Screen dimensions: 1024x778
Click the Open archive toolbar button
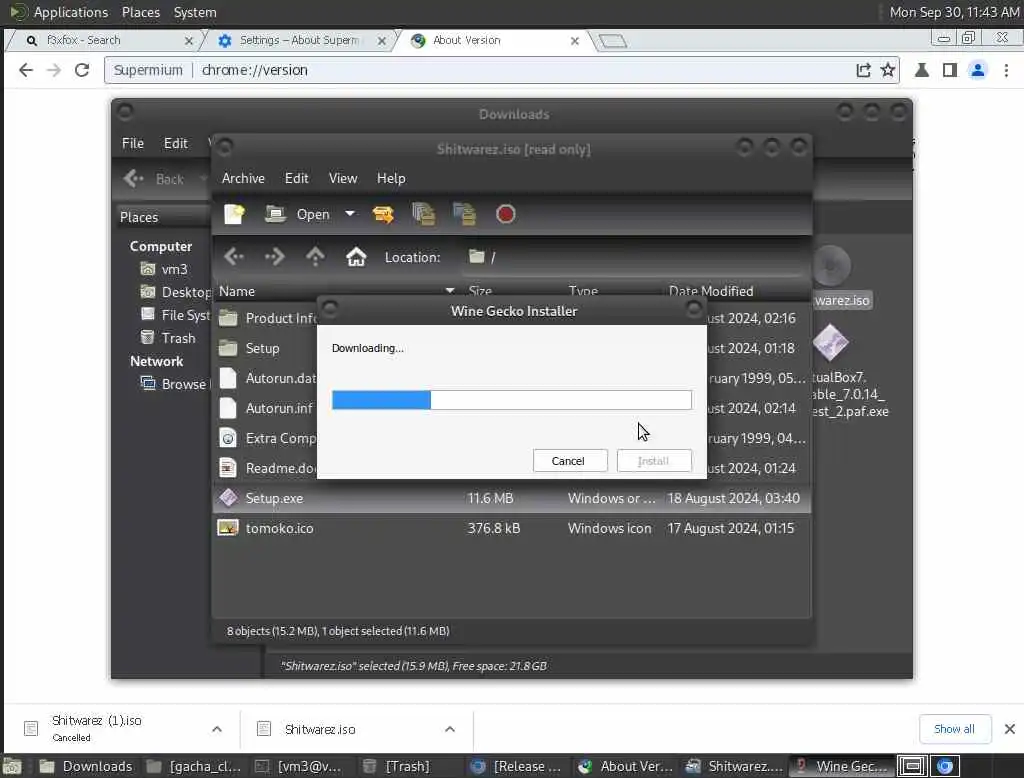298,214
